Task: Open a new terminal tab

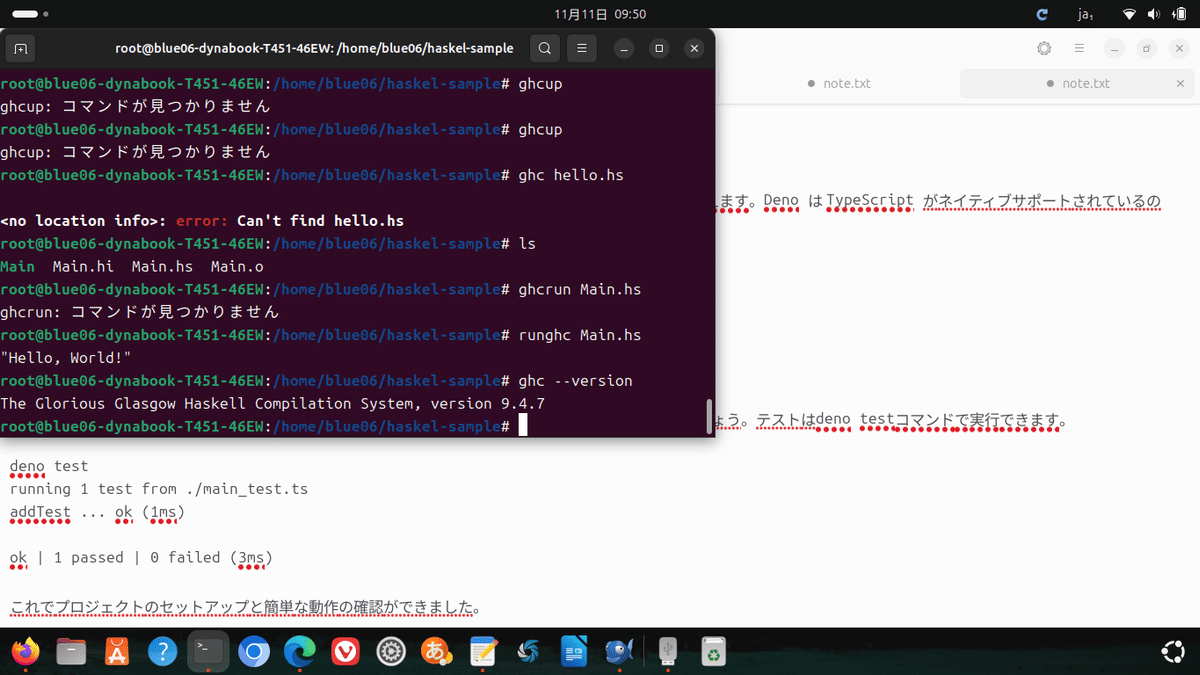Action: (x=20, y=48)
